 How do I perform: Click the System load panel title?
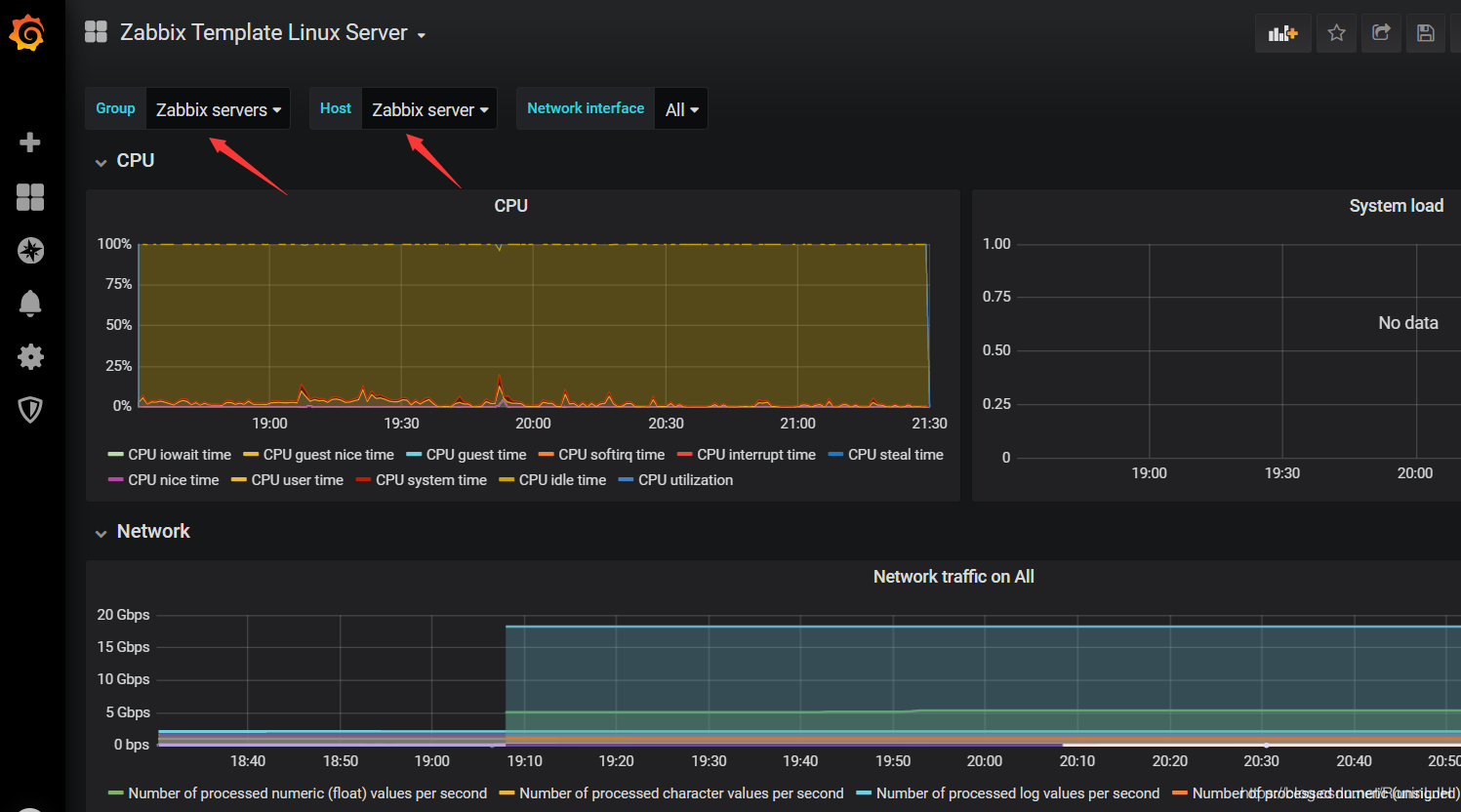click(x=1396, y=206)
